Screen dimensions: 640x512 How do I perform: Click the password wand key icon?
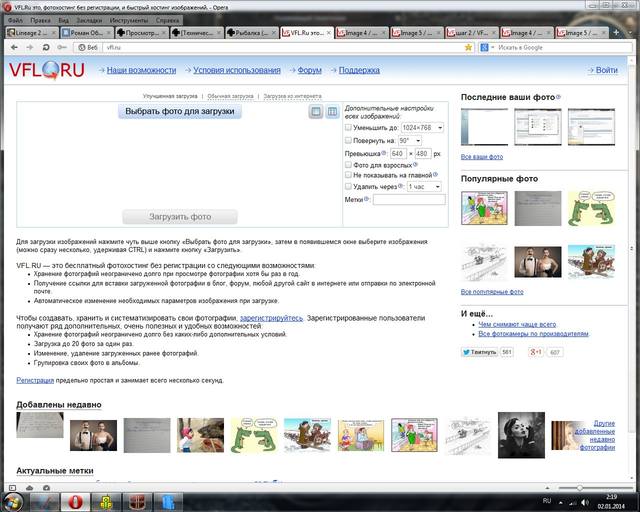(62, 47)
